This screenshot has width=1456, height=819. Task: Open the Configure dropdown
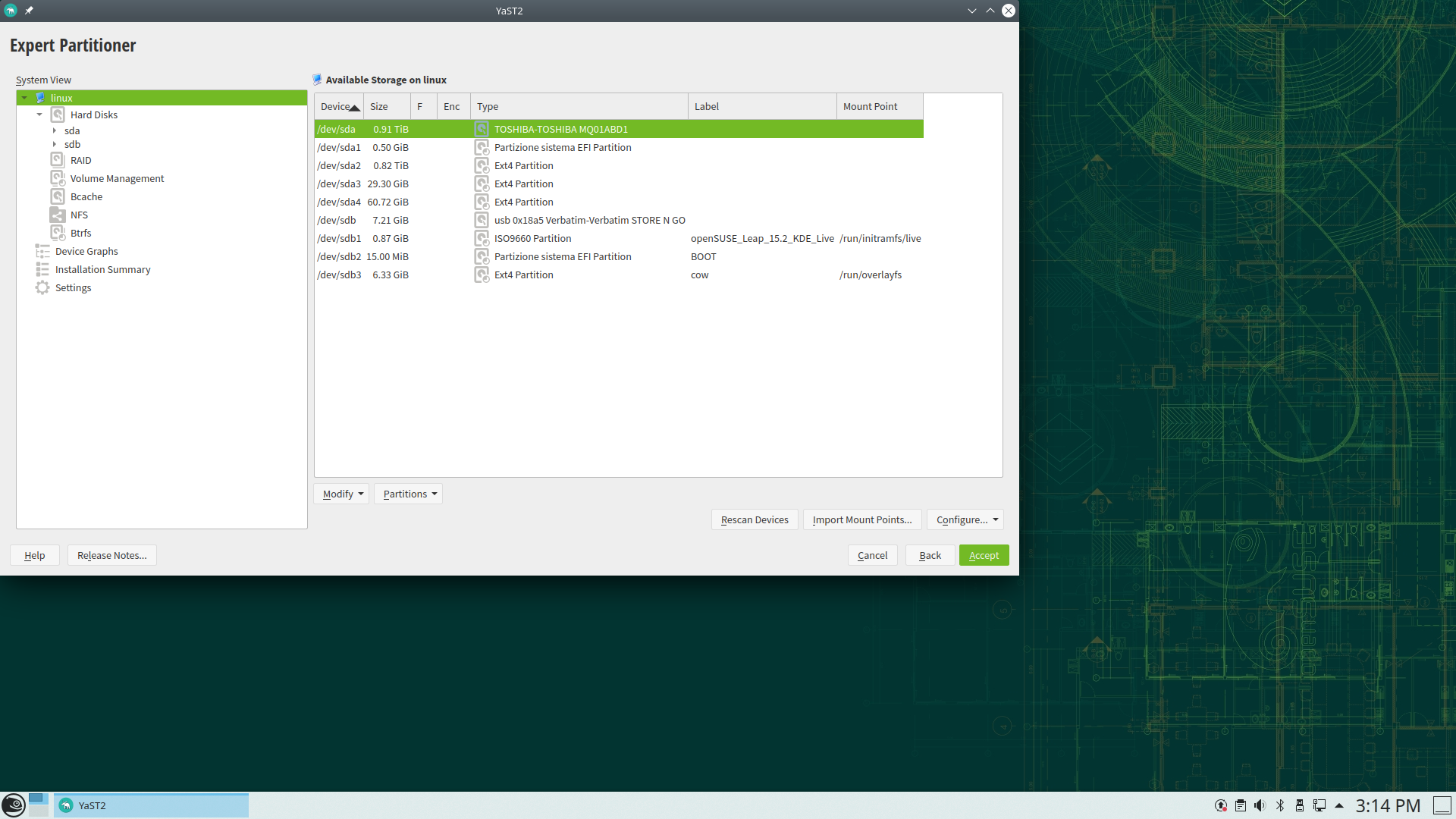coord(965,519)
